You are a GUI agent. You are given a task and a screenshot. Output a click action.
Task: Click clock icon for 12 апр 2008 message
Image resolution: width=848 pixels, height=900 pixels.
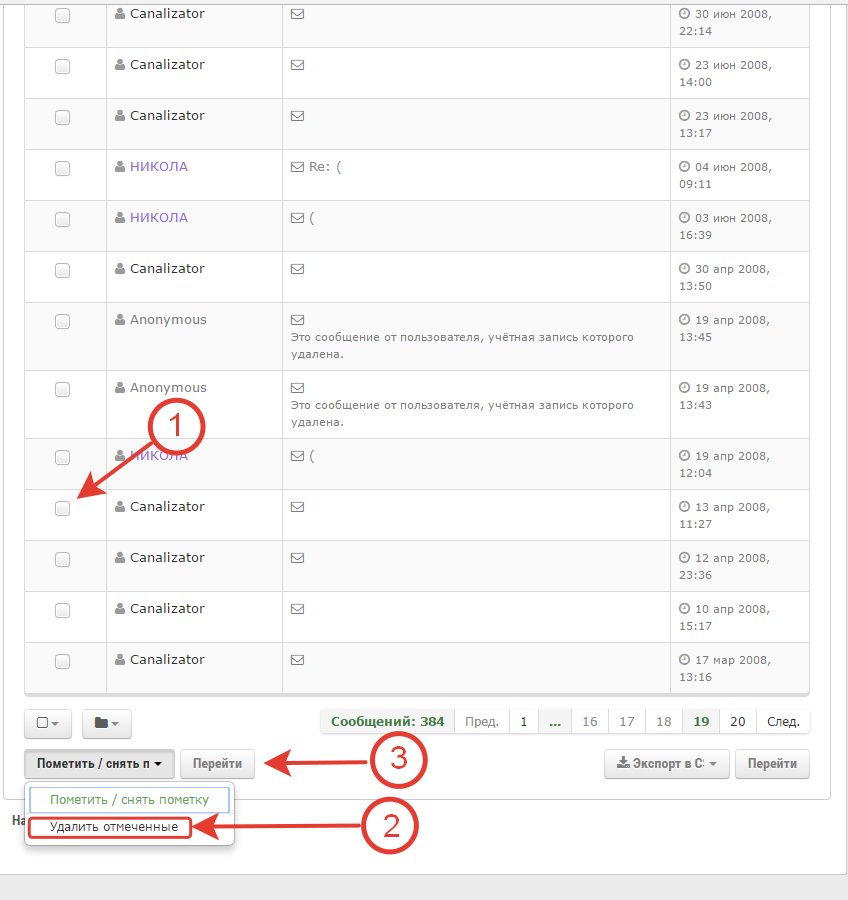[x=685, y=558]
